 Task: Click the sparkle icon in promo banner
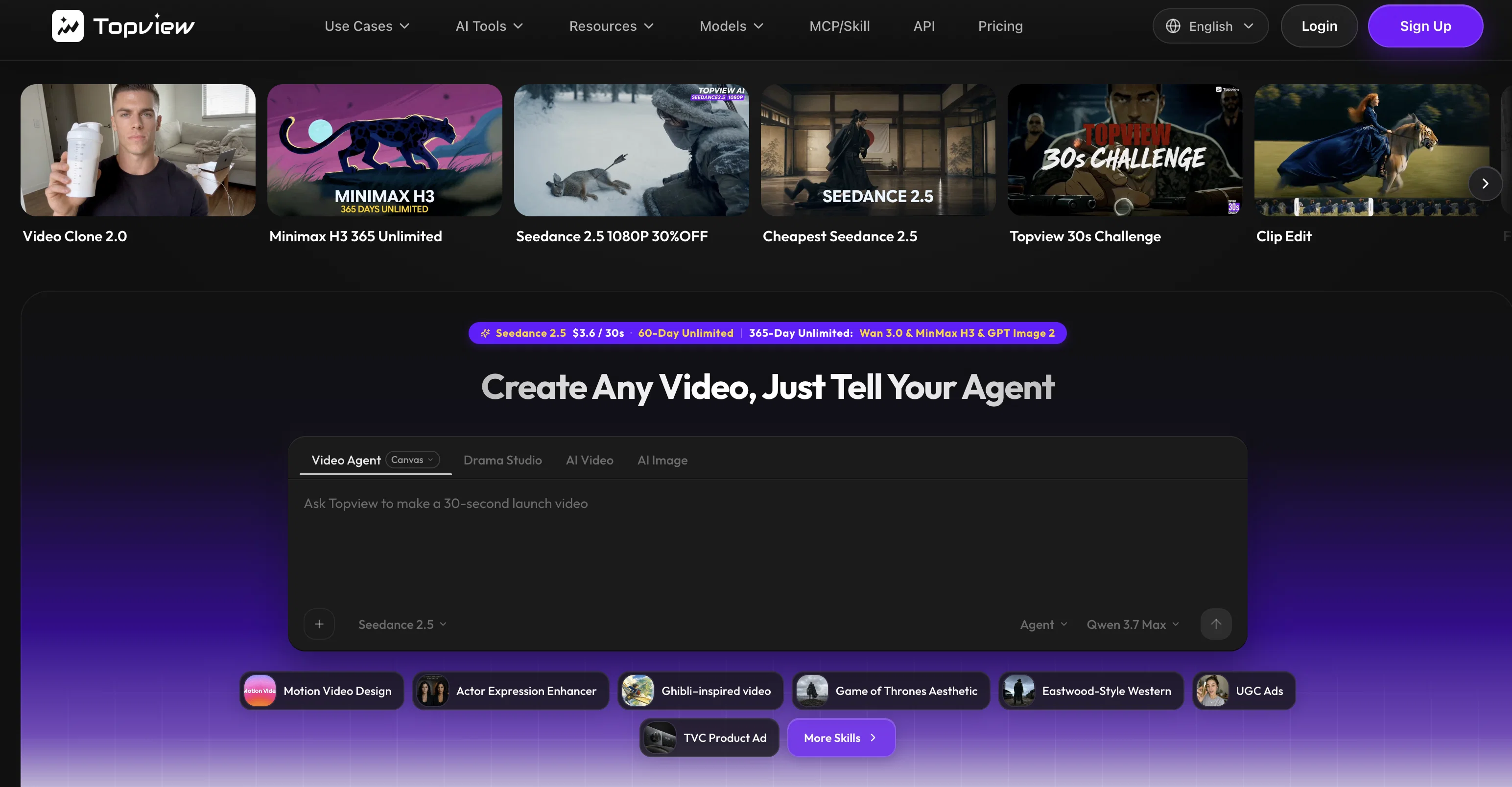(485, 333)
